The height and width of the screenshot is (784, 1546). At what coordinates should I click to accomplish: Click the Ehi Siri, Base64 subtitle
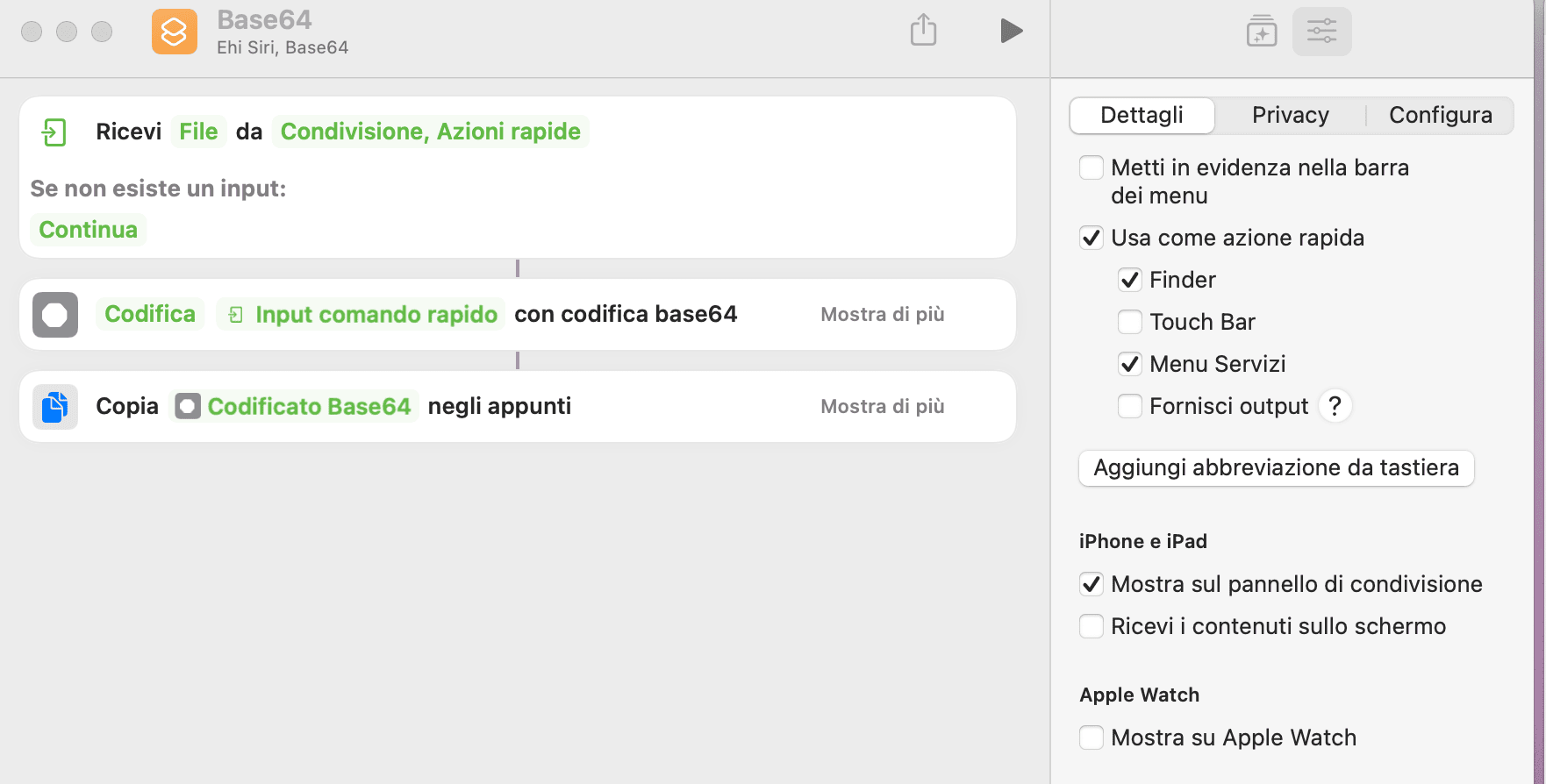pyautogui.click(x=283, y=47)
